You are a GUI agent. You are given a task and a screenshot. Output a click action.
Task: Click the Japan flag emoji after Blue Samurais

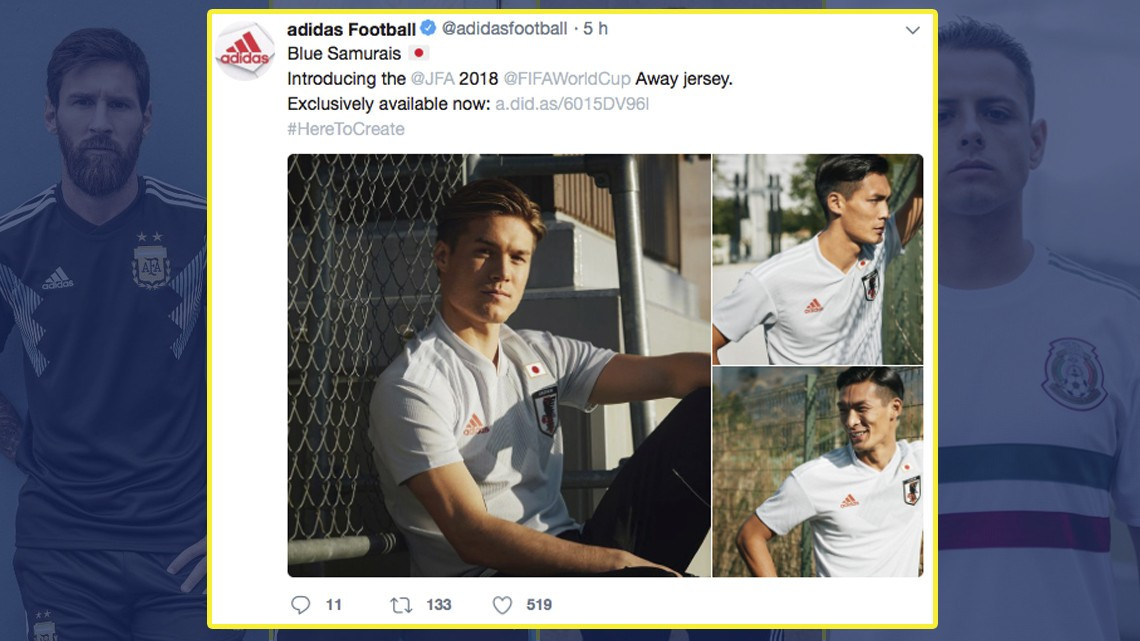click(420, 52)
